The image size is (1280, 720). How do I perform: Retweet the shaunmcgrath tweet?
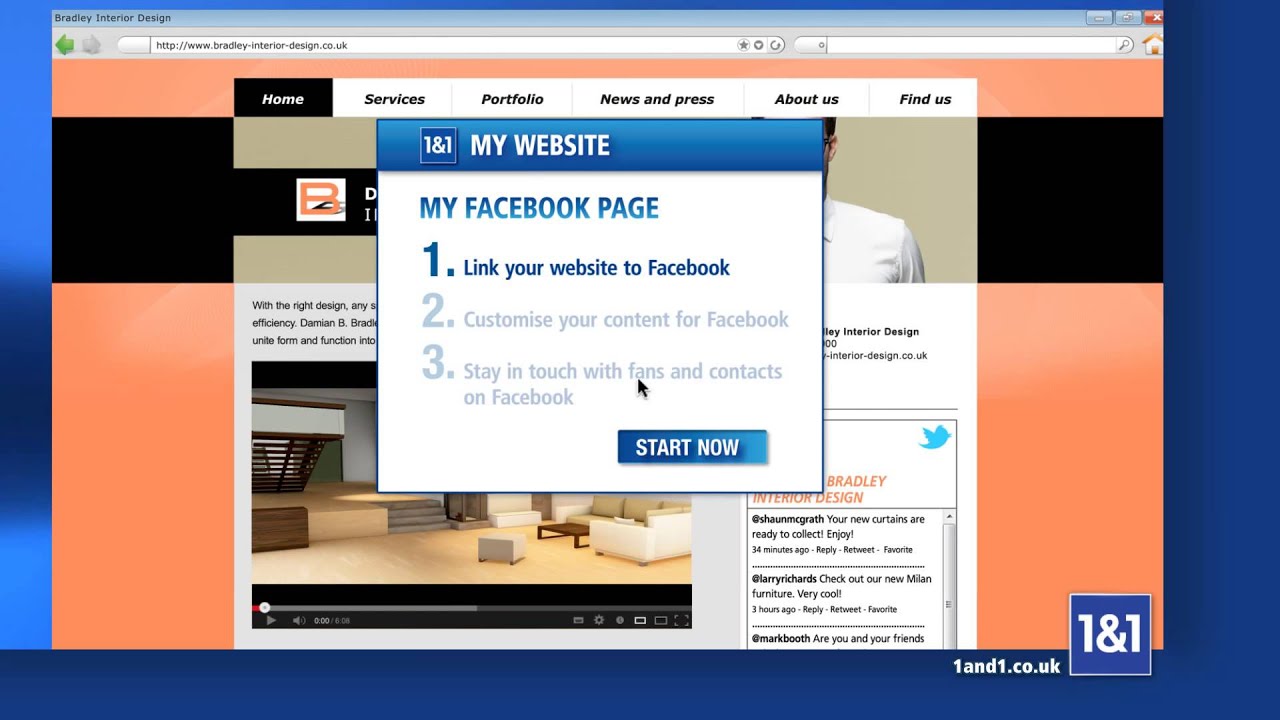[859, 550]
